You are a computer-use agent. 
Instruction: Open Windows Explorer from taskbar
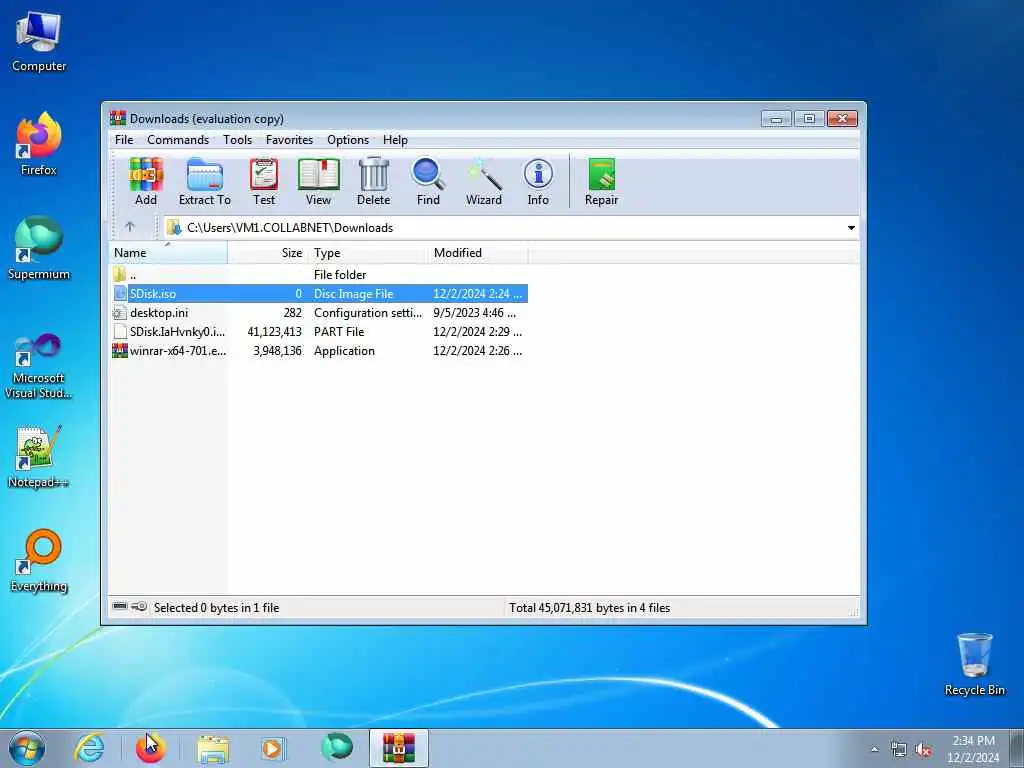pyautogui.click(x=213, y=748)
